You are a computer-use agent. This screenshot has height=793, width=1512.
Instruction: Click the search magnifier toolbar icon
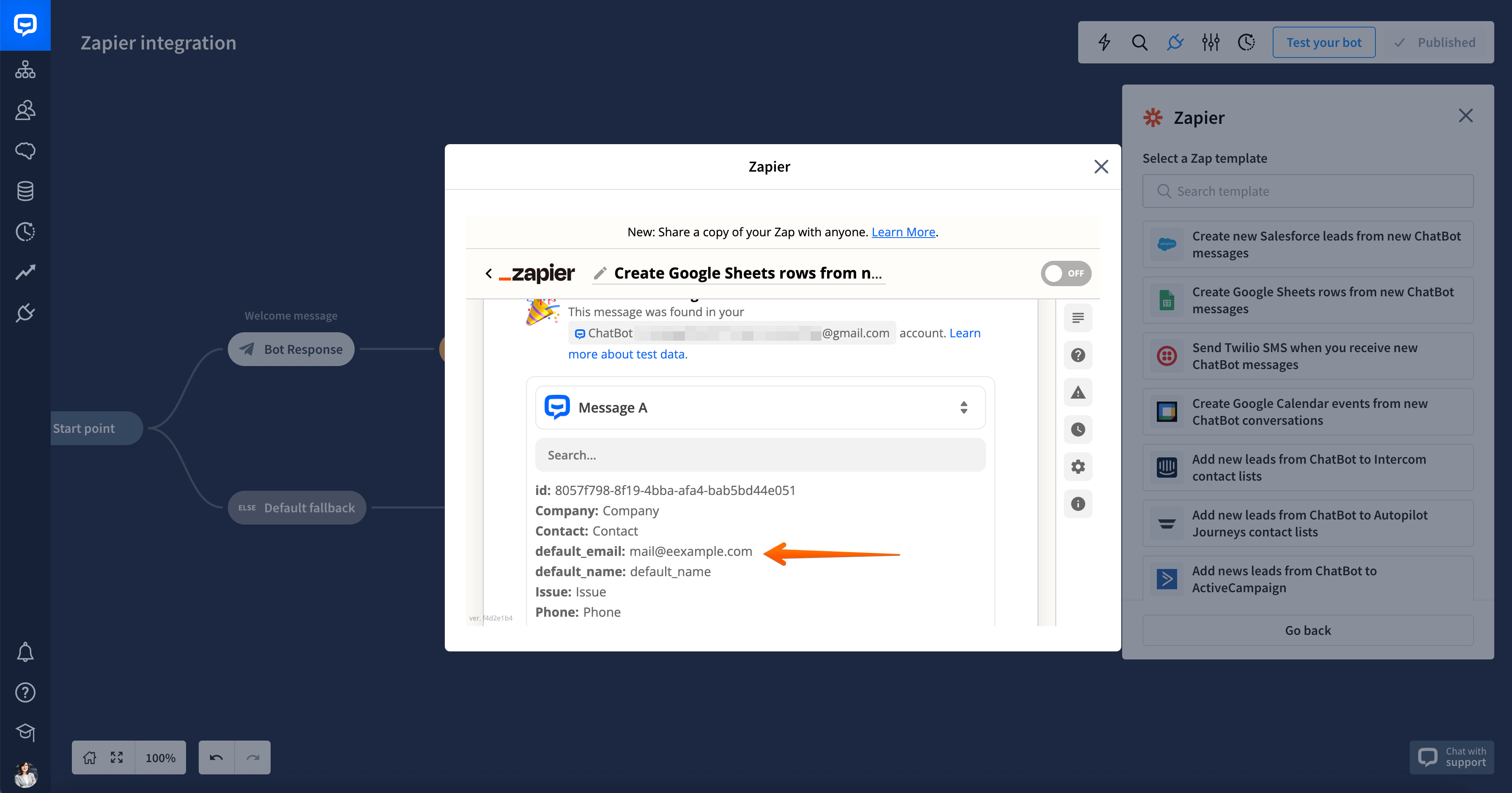point(1139,42)
